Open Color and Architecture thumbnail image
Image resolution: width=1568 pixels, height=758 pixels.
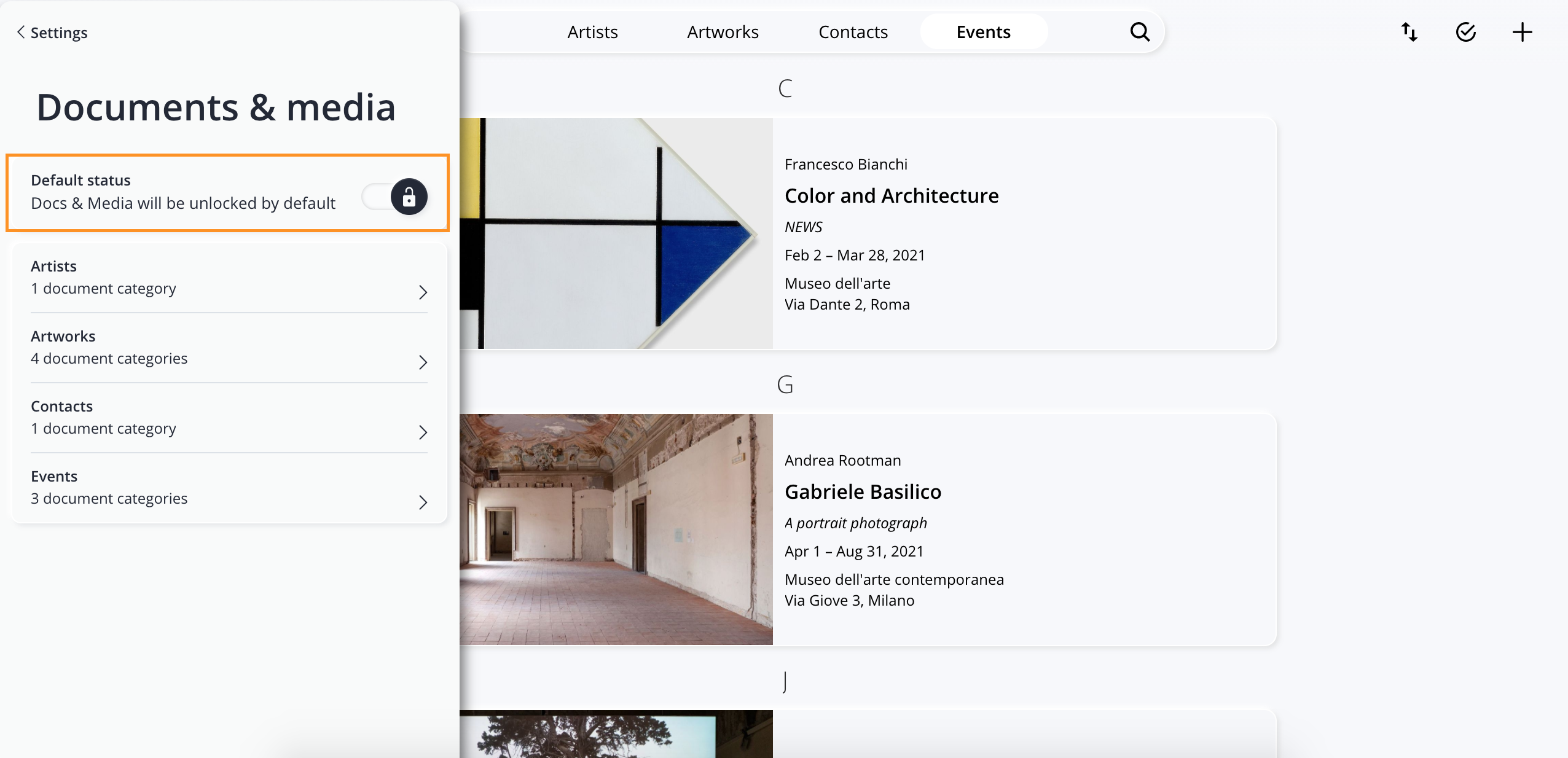(616, 233)
